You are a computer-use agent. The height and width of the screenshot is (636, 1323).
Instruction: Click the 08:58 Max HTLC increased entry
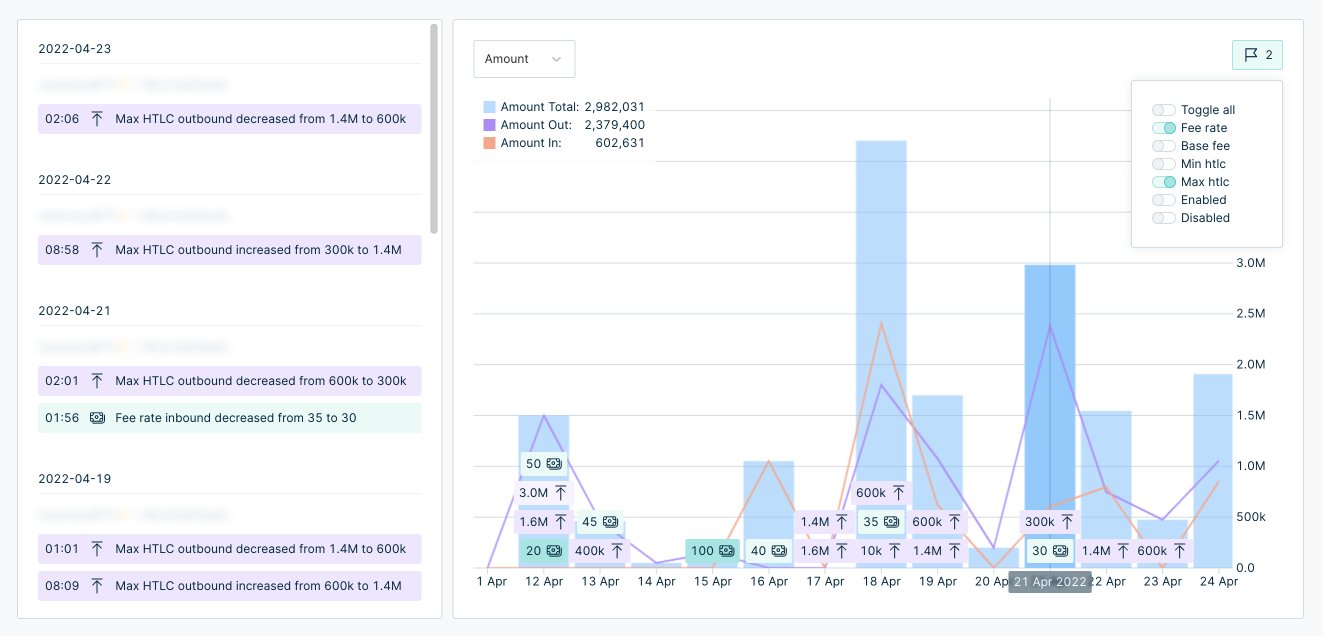click(229, 250)
